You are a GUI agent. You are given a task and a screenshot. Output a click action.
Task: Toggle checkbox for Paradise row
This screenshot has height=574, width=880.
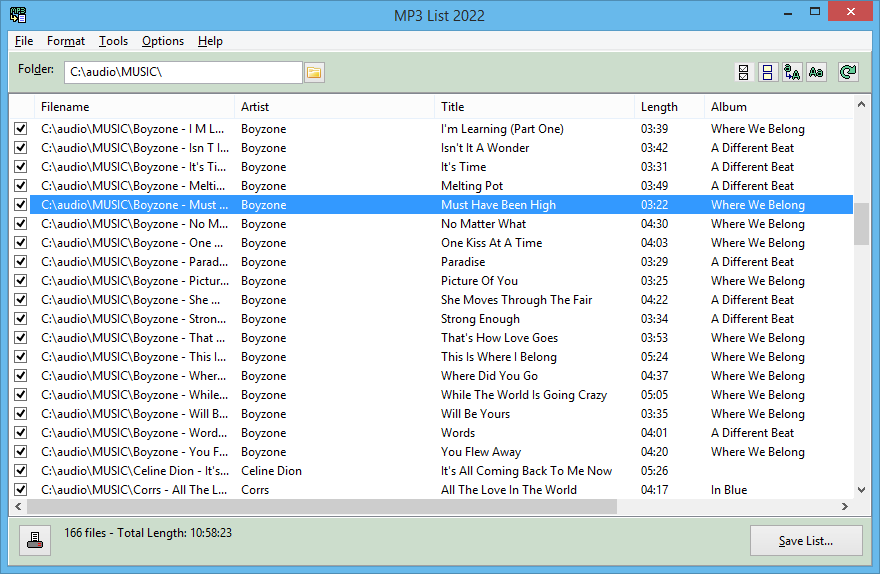point(21,261)
